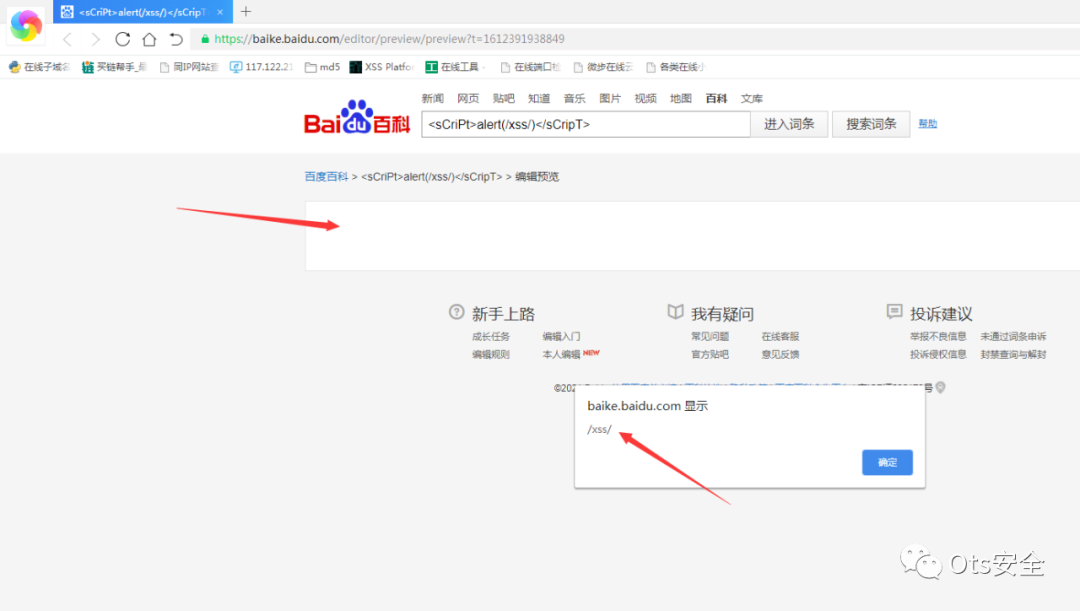1080x611 pixels.
Task: Open the 举报不良信息 link
Action: 938,336
